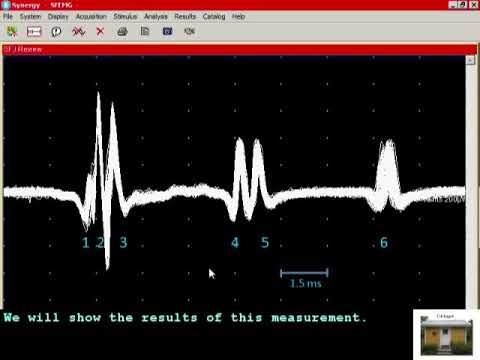Viewport: 480px width, 360px height.
Task: Restore down the Synergy window
Action: [x=463, y=5]
